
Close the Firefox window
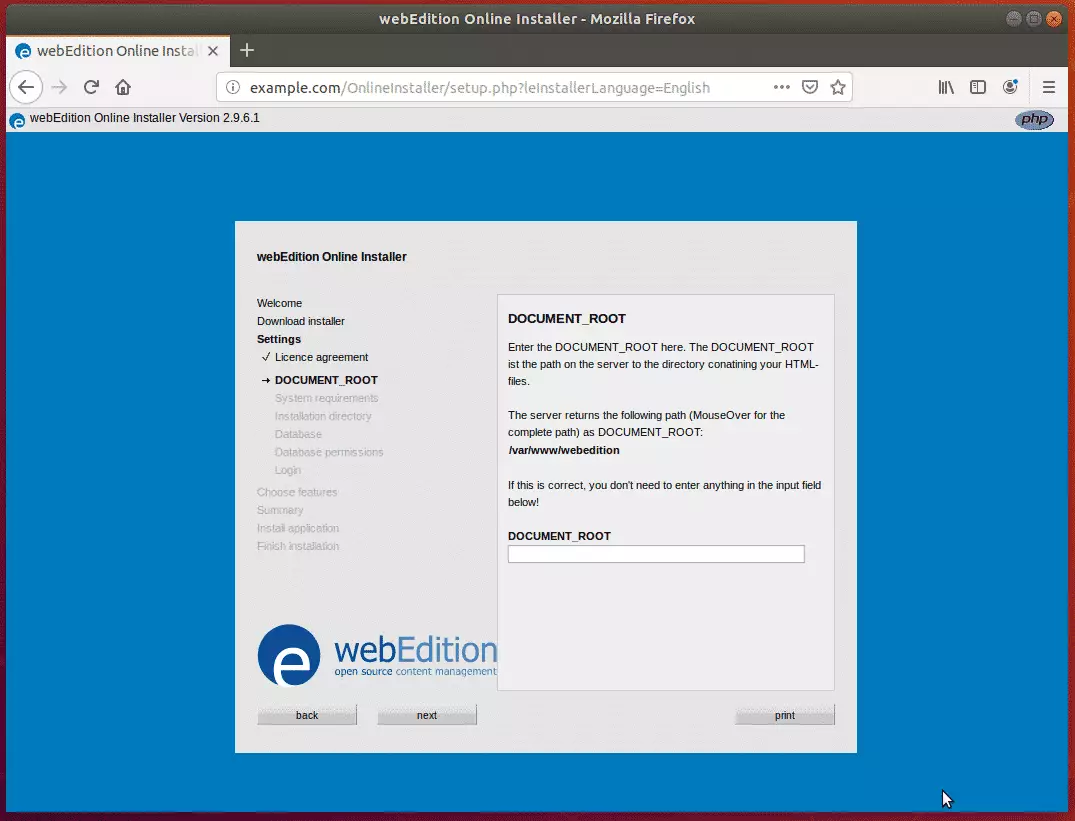[1054, 19]
